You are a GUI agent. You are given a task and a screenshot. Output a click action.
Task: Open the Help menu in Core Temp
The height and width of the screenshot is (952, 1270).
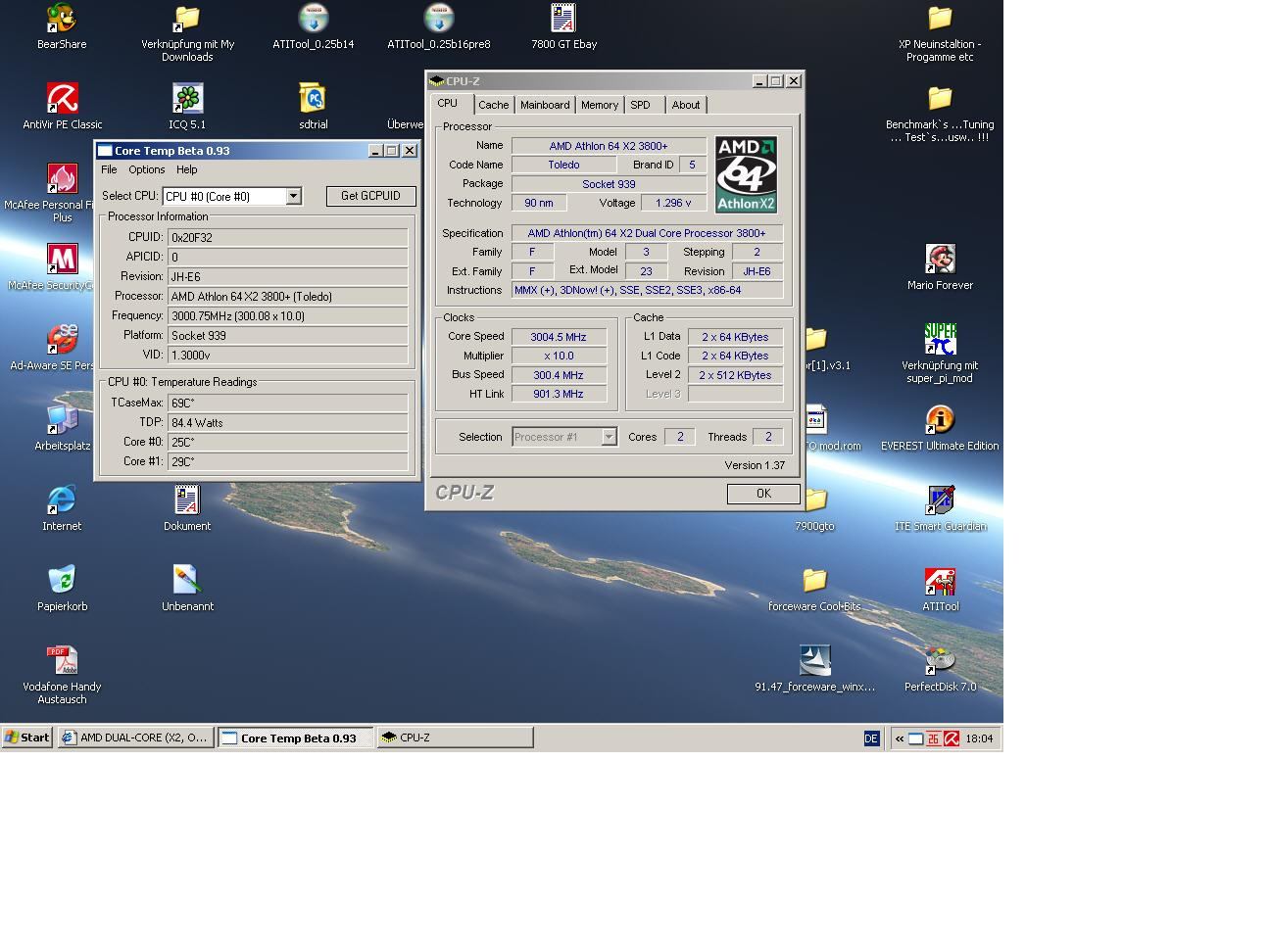186,169
